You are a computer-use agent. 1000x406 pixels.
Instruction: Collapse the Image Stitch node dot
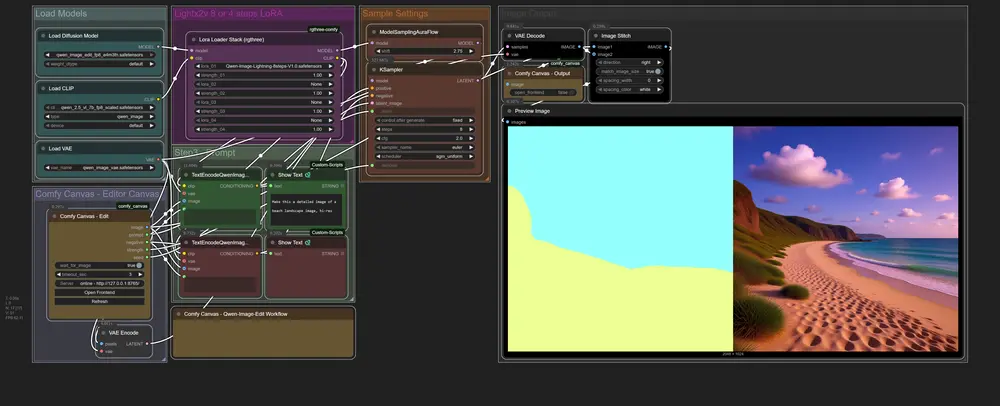click(596, 36)
